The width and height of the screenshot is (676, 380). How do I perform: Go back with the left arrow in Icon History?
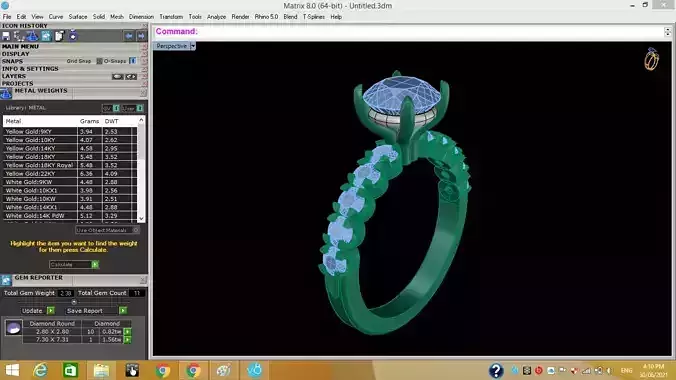click(129, 36)
